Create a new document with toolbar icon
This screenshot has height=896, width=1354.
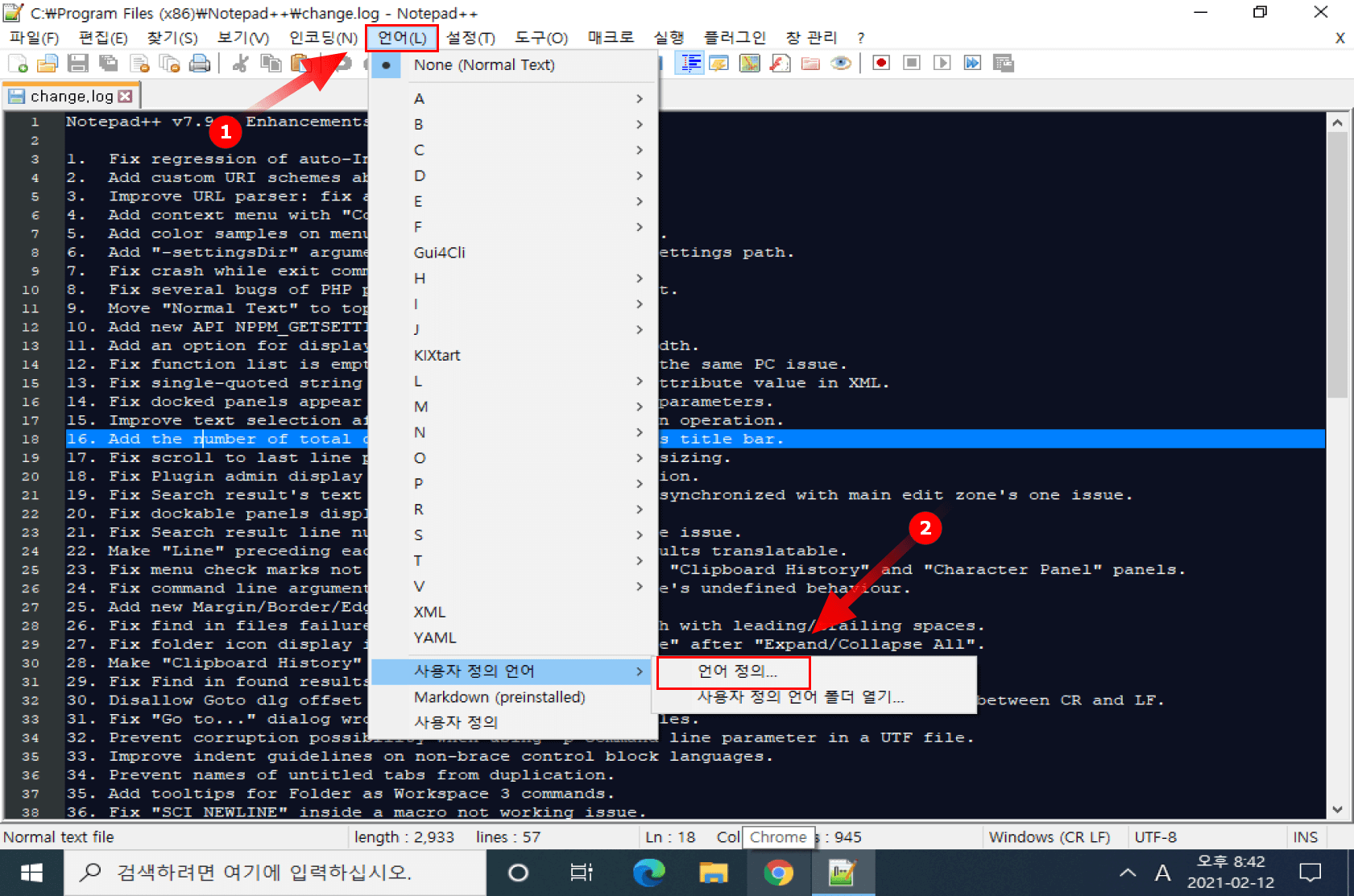(18, 64)
